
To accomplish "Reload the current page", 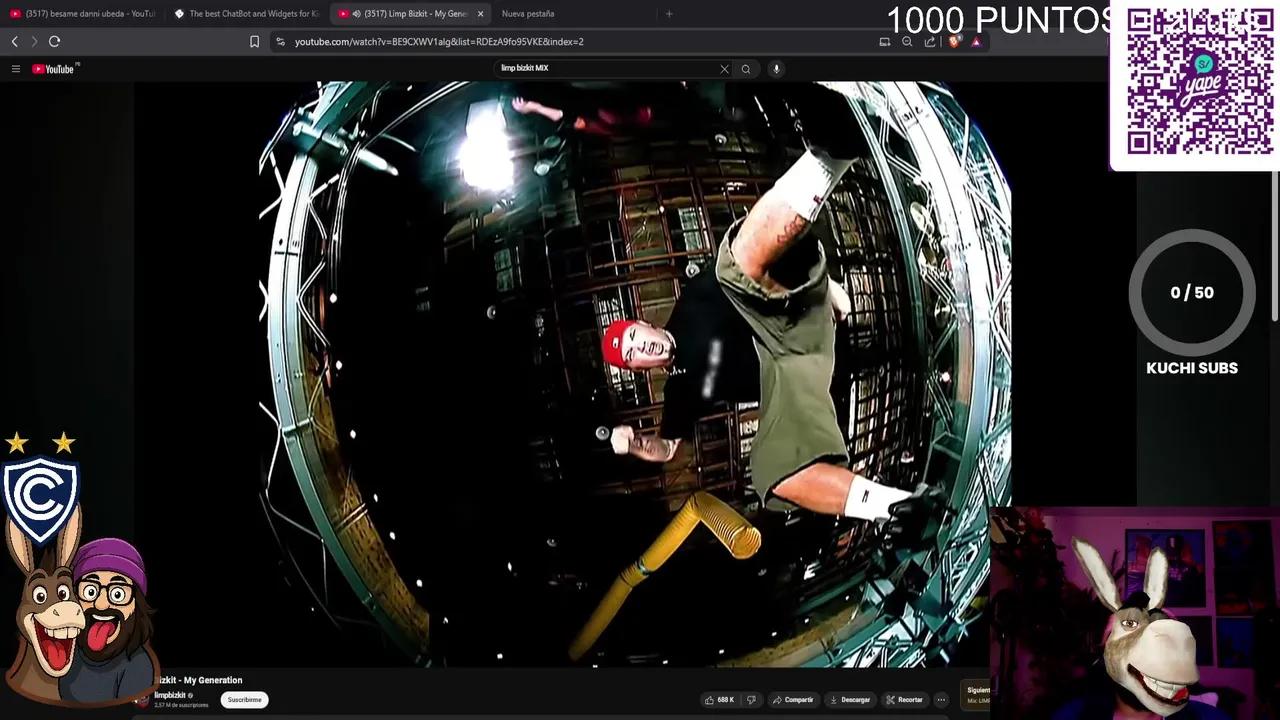I will coord(55,42).
